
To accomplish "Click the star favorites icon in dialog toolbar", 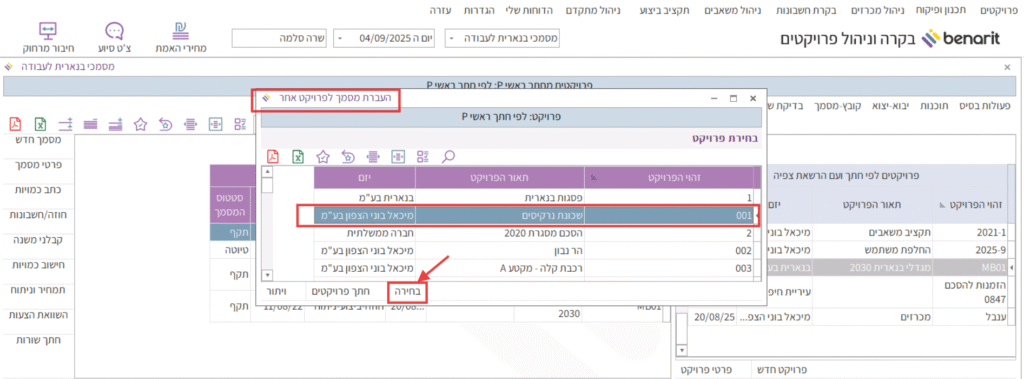I will click(x=323, y=156).
